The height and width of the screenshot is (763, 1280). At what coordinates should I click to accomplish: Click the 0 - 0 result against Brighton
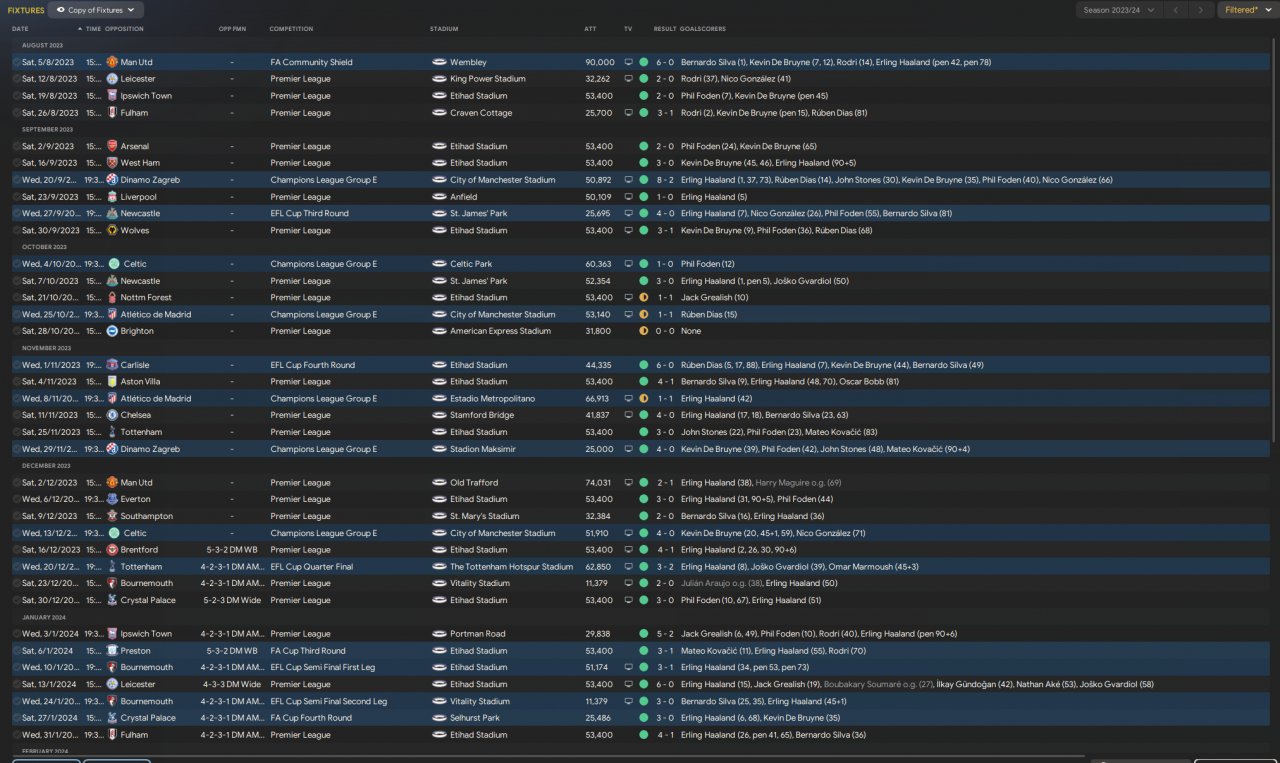[665, 331]
